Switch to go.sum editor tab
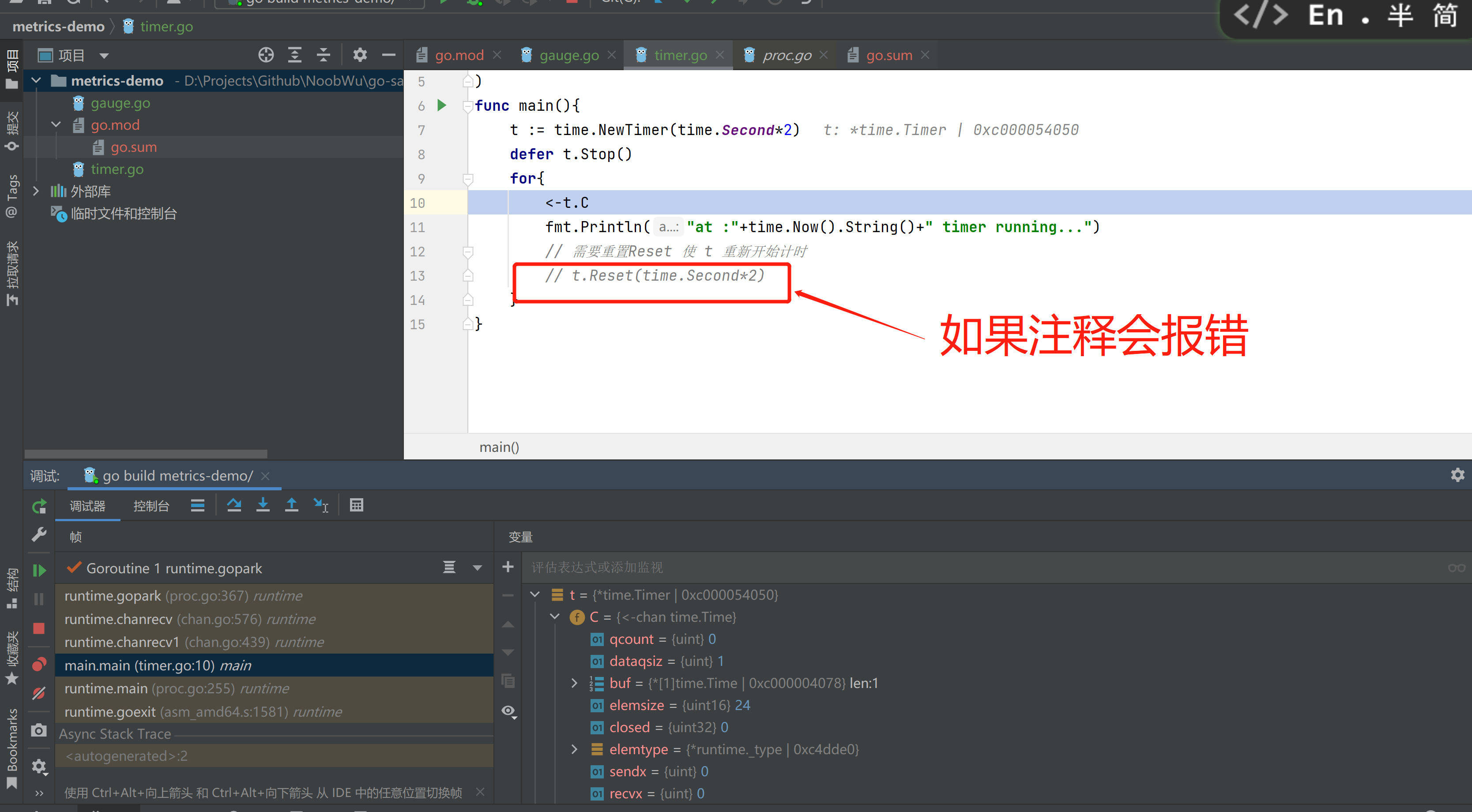1472x812 pixels. point(888,56)
